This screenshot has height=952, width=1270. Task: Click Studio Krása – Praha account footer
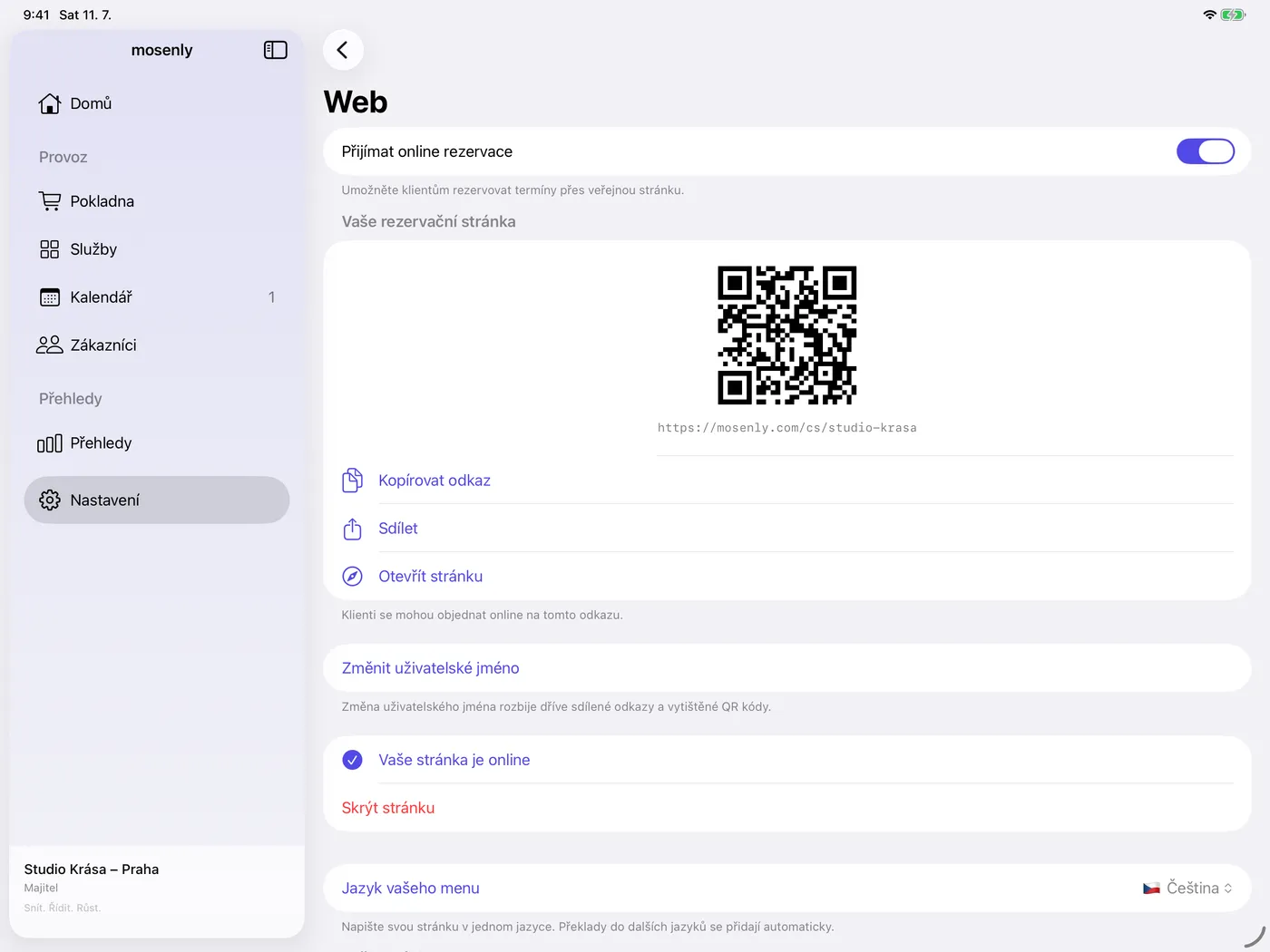pyautogui.click(x=157, y=887)
